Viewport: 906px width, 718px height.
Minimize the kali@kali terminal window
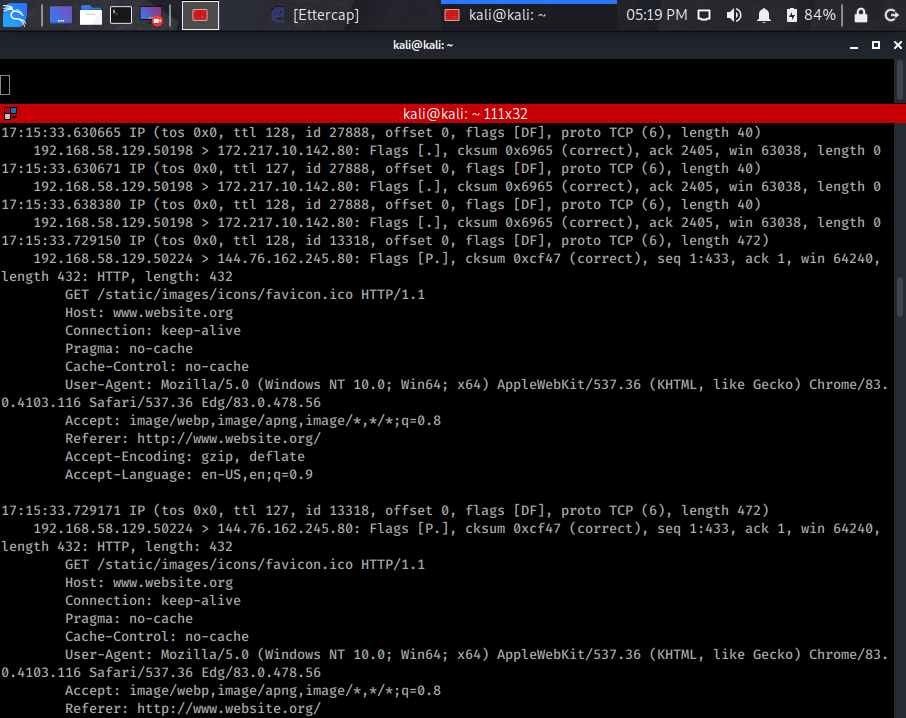[x=853, y=45]
